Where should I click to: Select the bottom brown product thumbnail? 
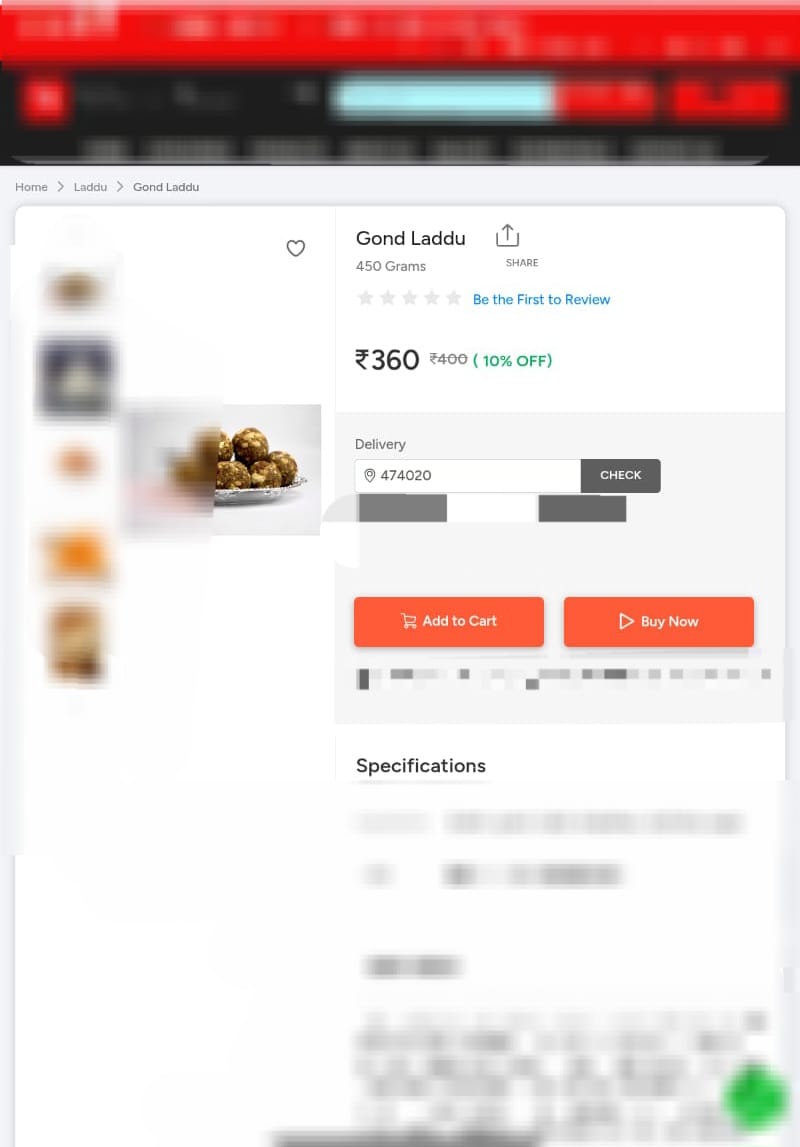click(x=75, y=642)
